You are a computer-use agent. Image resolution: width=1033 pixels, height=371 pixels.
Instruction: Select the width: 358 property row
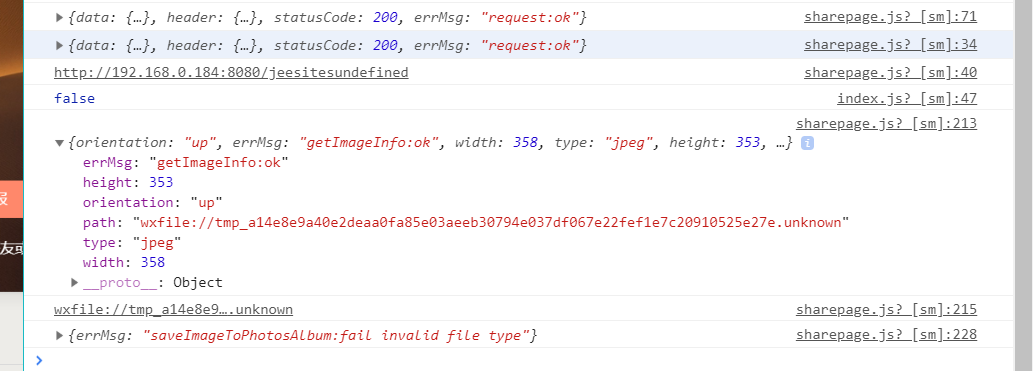coord(124,263)
